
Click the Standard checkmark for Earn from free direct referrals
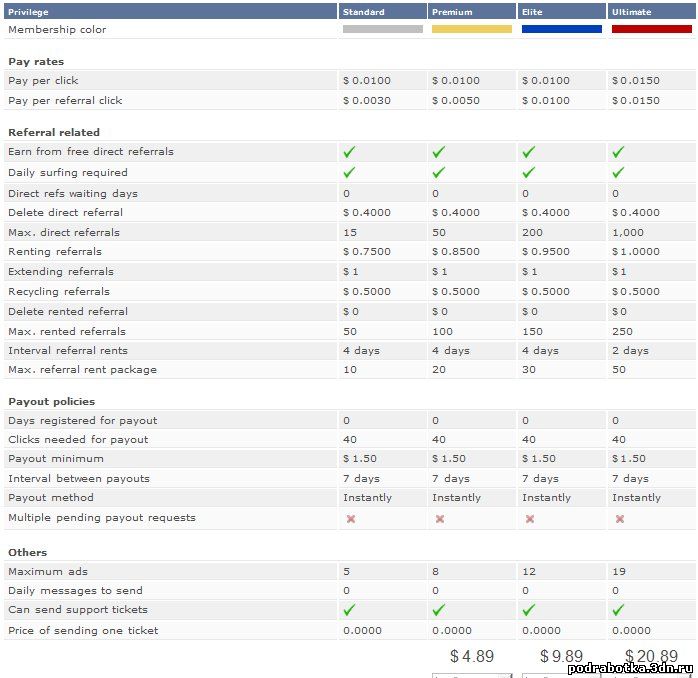click(x=349, y=152)
